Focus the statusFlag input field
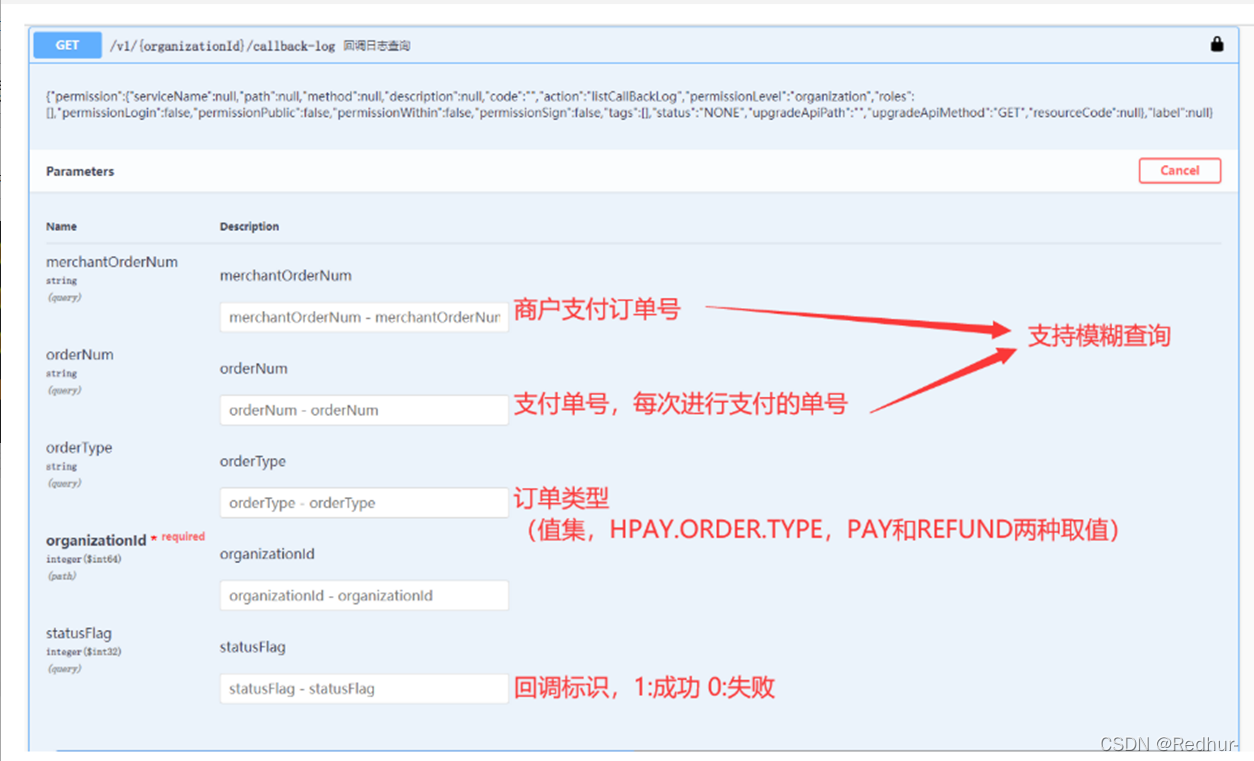Viewport: 1254px width, 761px height. coord(364,689)
